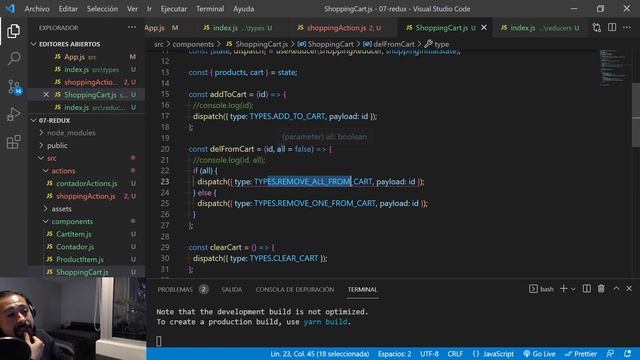Click the feedback icon in status bar

coord(610,353)
